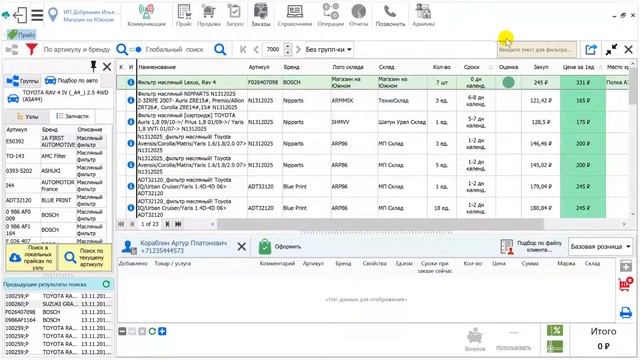Screen dimensions: 640x360
Task: Go to next page in table pager
Action: coord(167,224)
